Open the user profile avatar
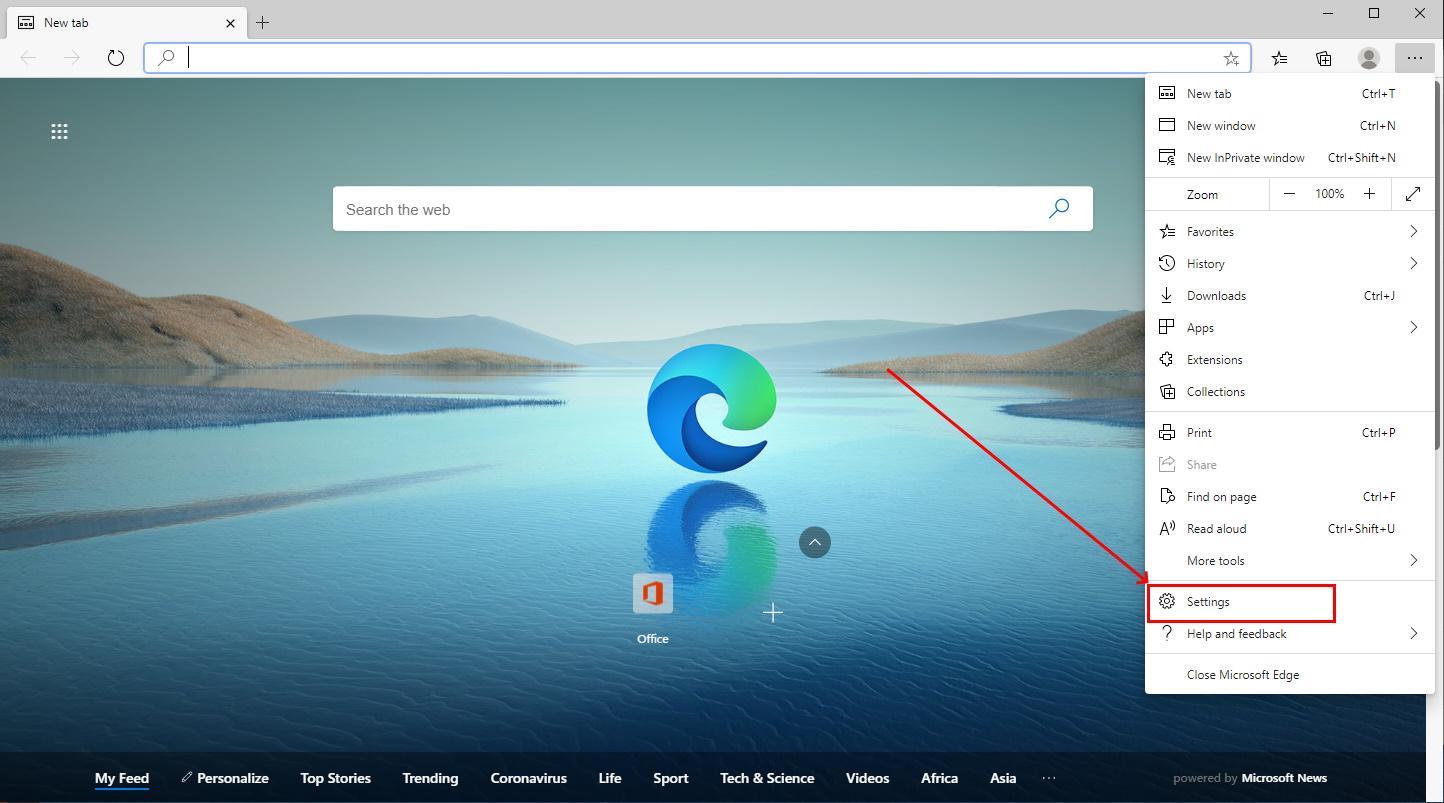 click(x=1369, y=58)
